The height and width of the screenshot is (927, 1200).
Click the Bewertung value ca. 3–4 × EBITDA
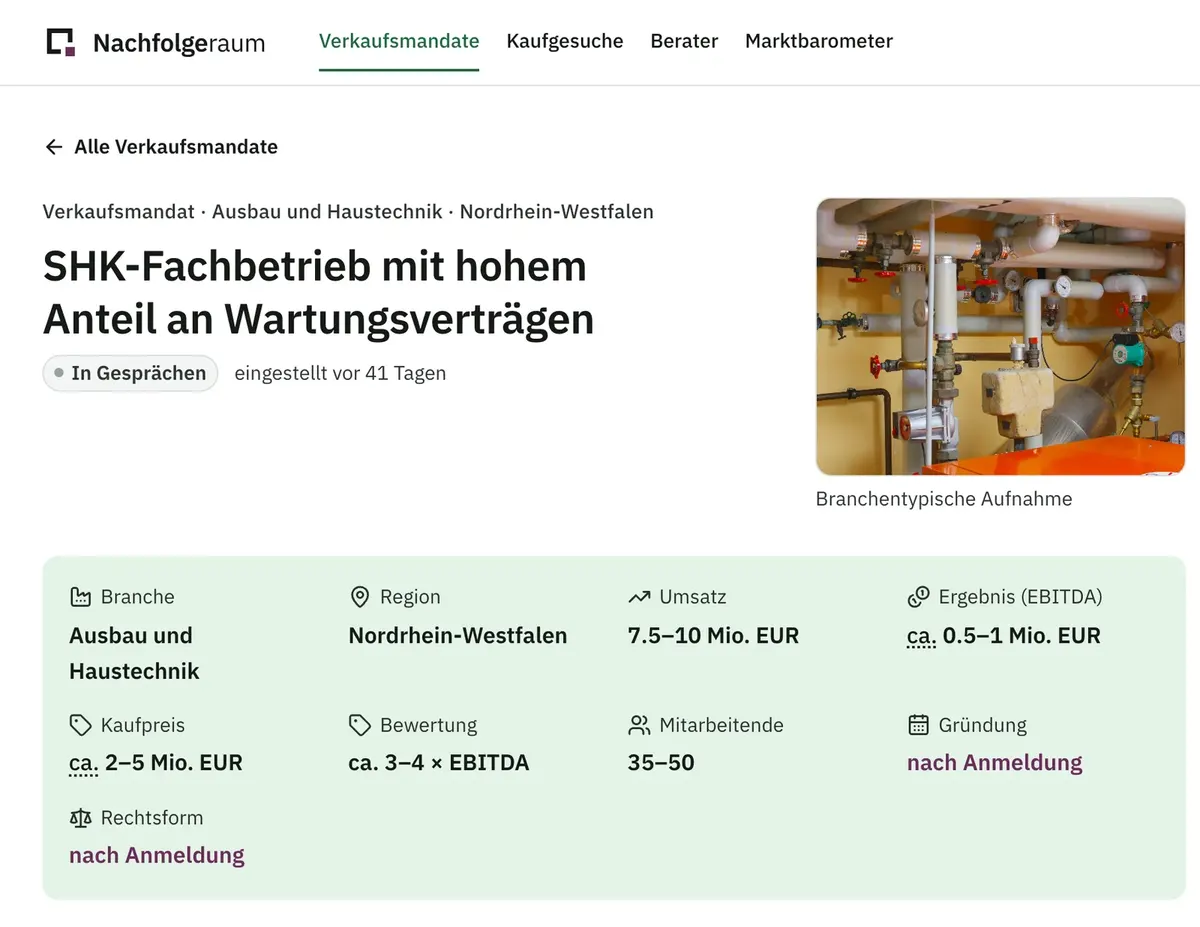pos(439,763)
